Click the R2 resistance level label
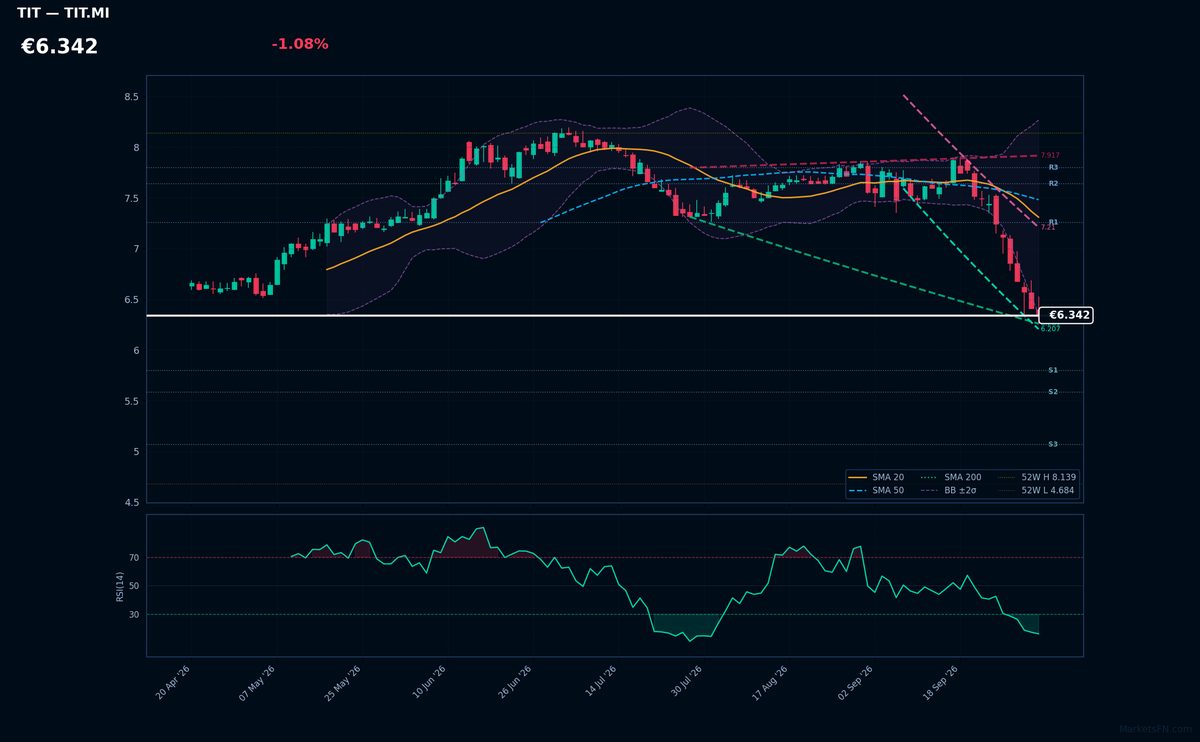The width and height of the screenshot is (1200, 742). click(1053, 184)
